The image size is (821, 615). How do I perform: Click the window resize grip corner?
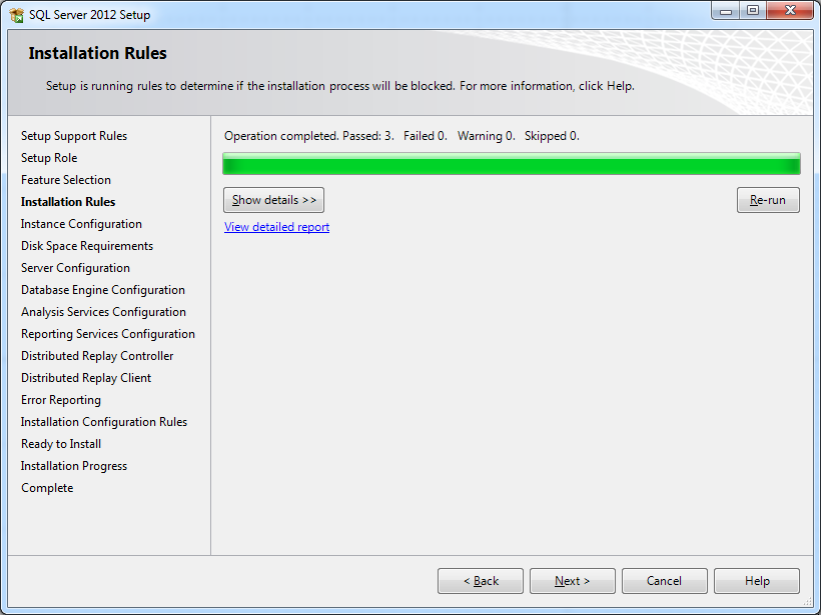tap(808, 602)
